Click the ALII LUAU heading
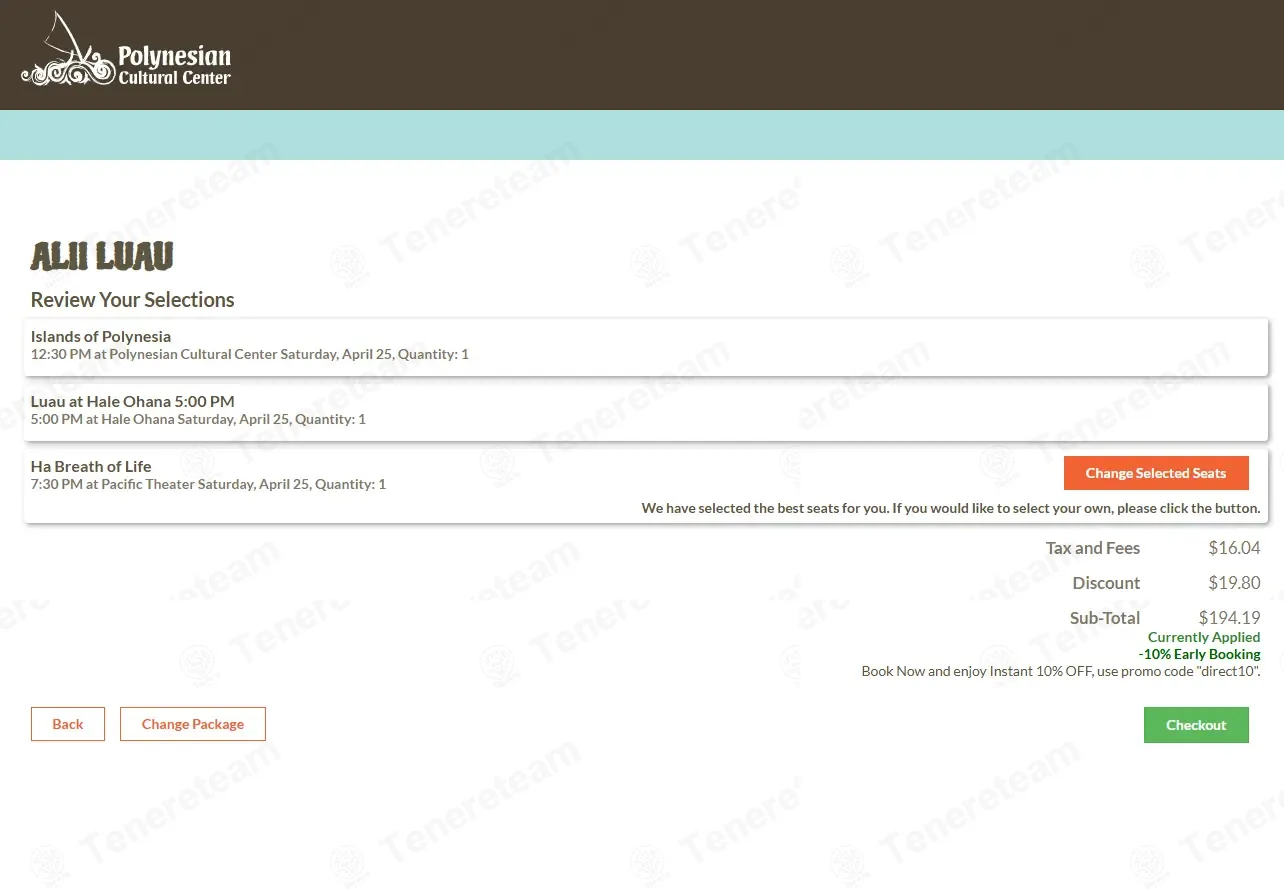Image resolution: width=1284 pixels, height=889 pixels. pos(102,257)
